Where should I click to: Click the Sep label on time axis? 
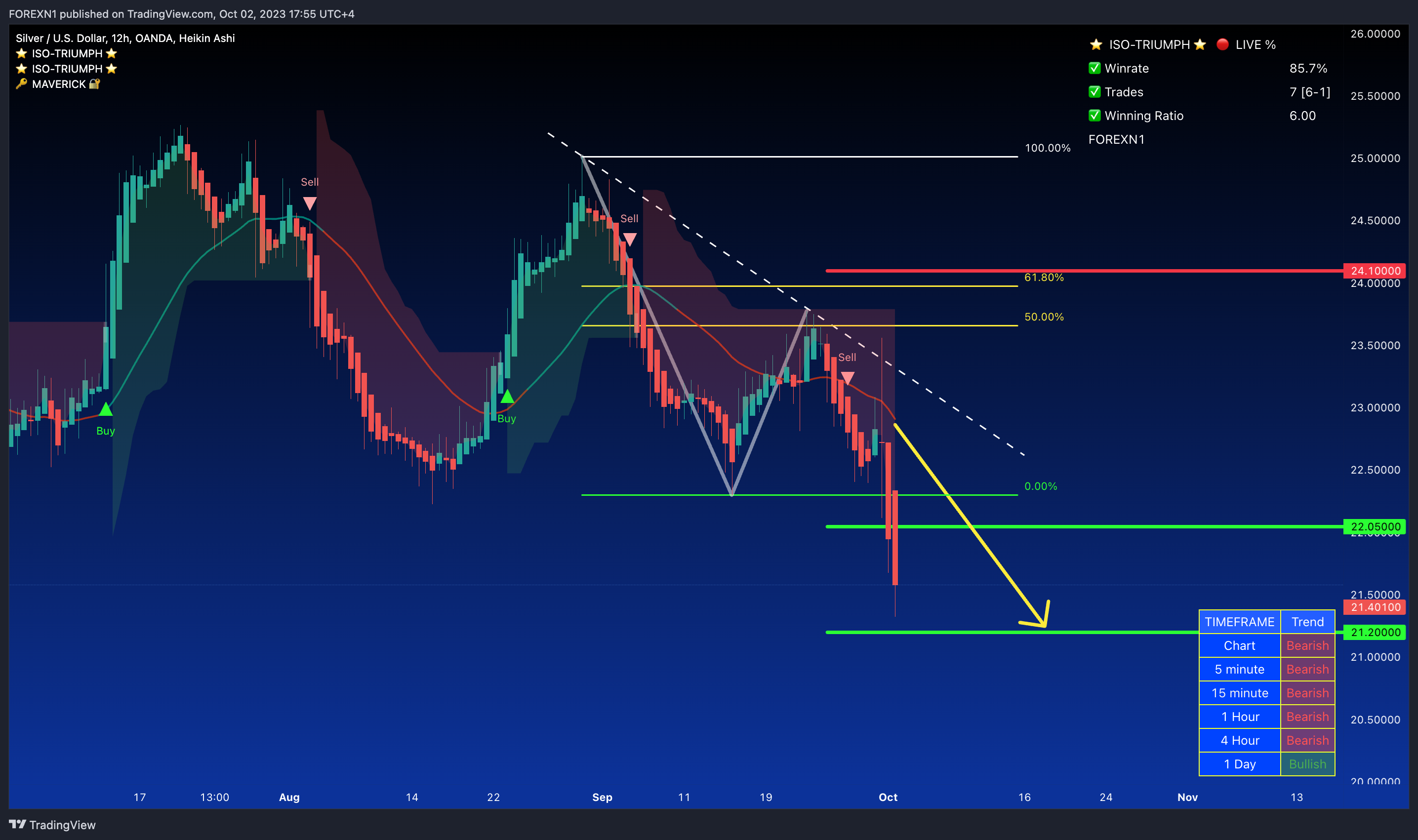602,797
